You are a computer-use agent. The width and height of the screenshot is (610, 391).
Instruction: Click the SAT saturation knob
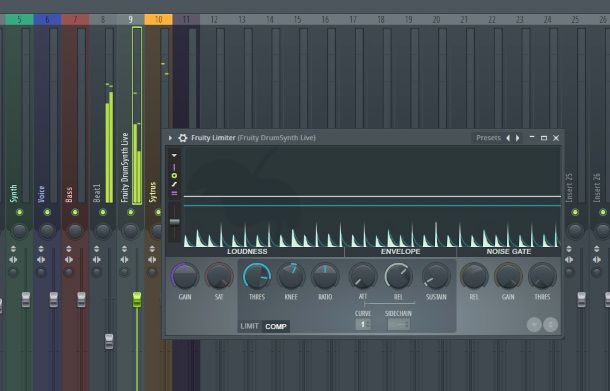click(x=219, y=276)
